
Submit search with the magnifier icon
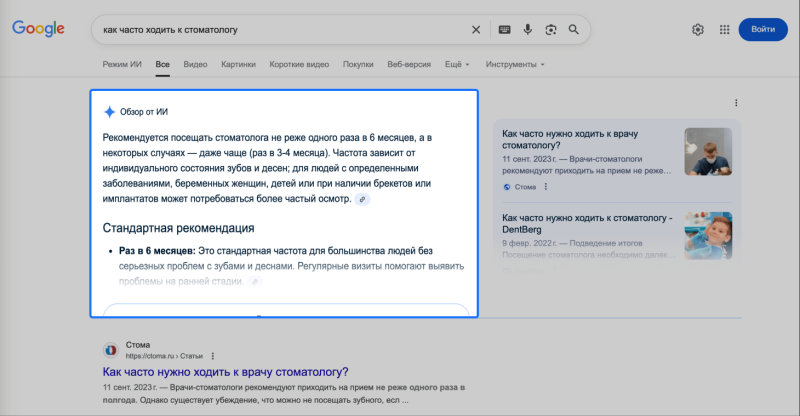point(574,30)
